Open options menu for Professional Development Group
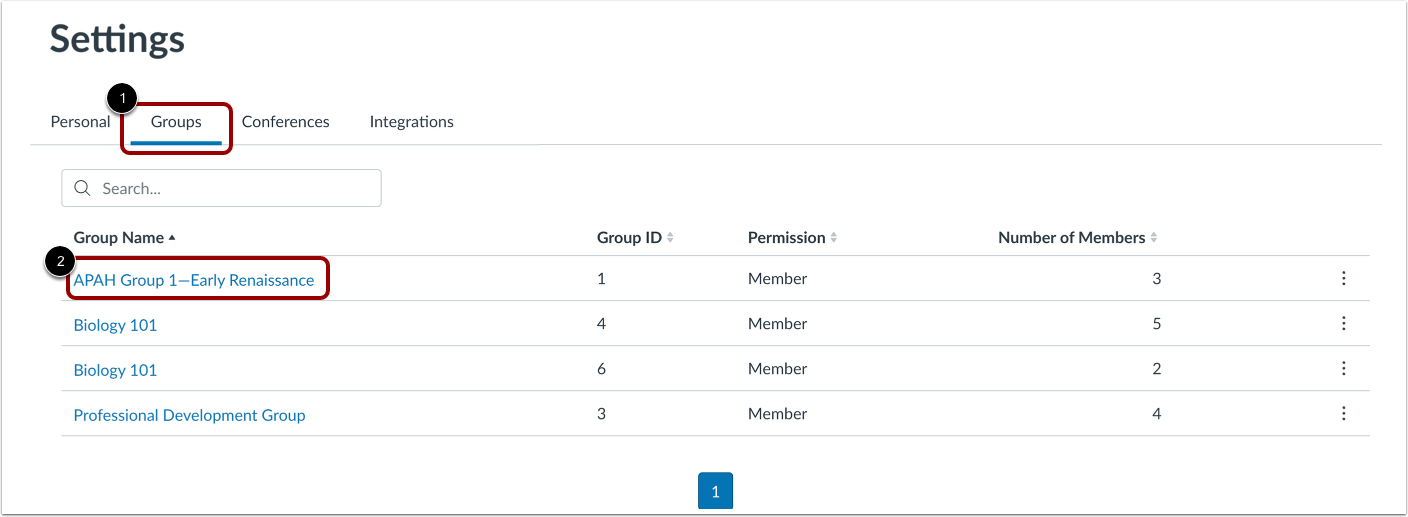Screen dimensions: 1408x517 pos(1344,414)
